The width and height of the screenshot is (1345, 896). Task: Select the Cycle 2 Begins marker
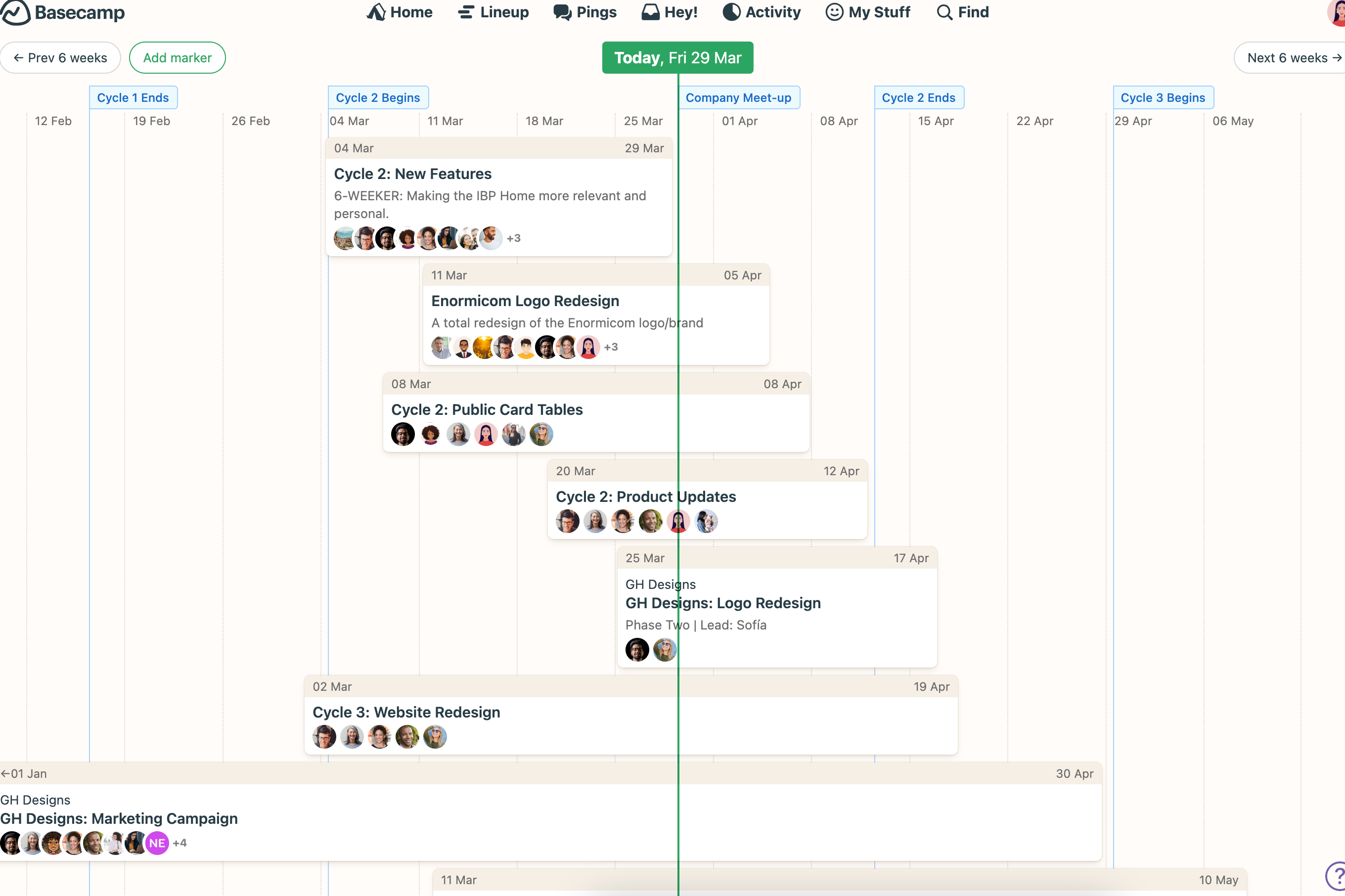[x=378, y=98]
